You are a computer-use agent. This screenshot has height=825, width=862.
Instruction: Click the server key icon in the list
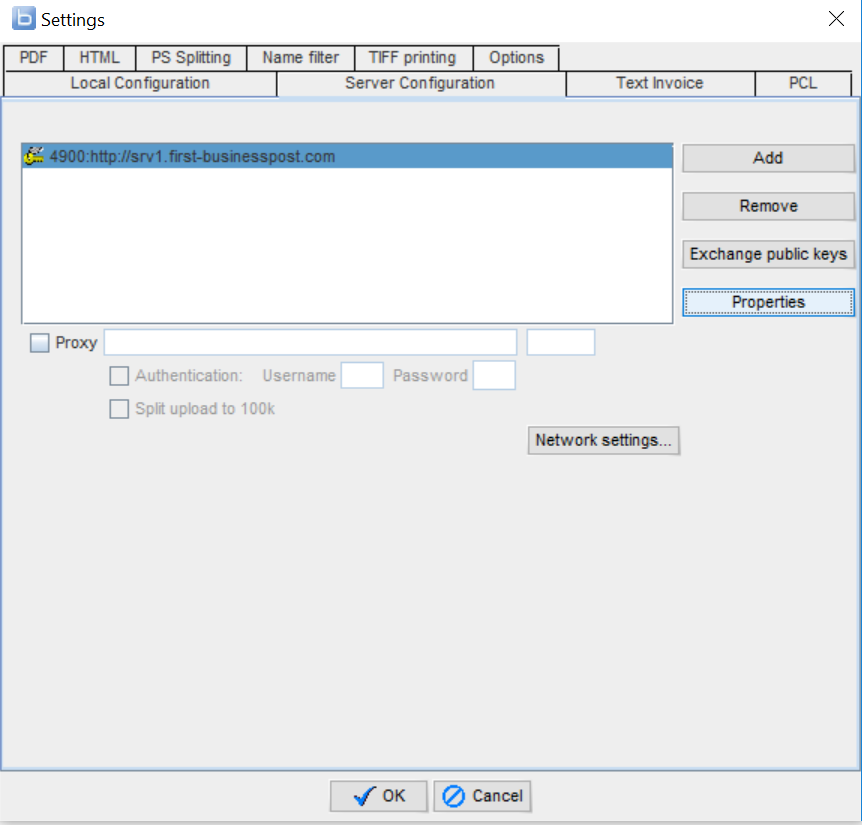click(34, 156)
